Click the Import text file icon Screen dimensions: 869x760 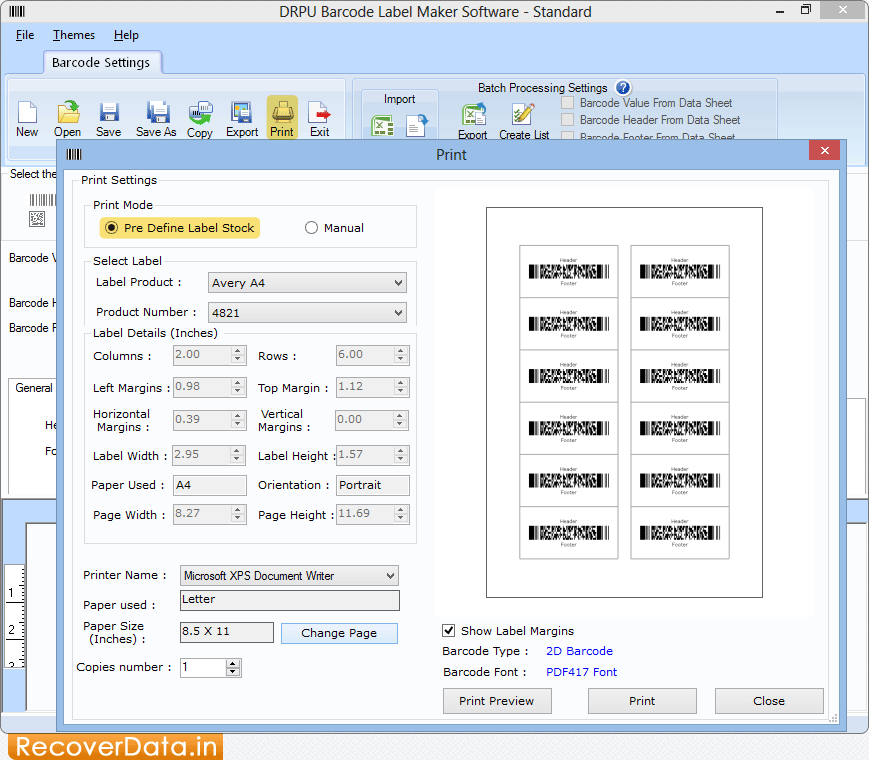(416, 125)
